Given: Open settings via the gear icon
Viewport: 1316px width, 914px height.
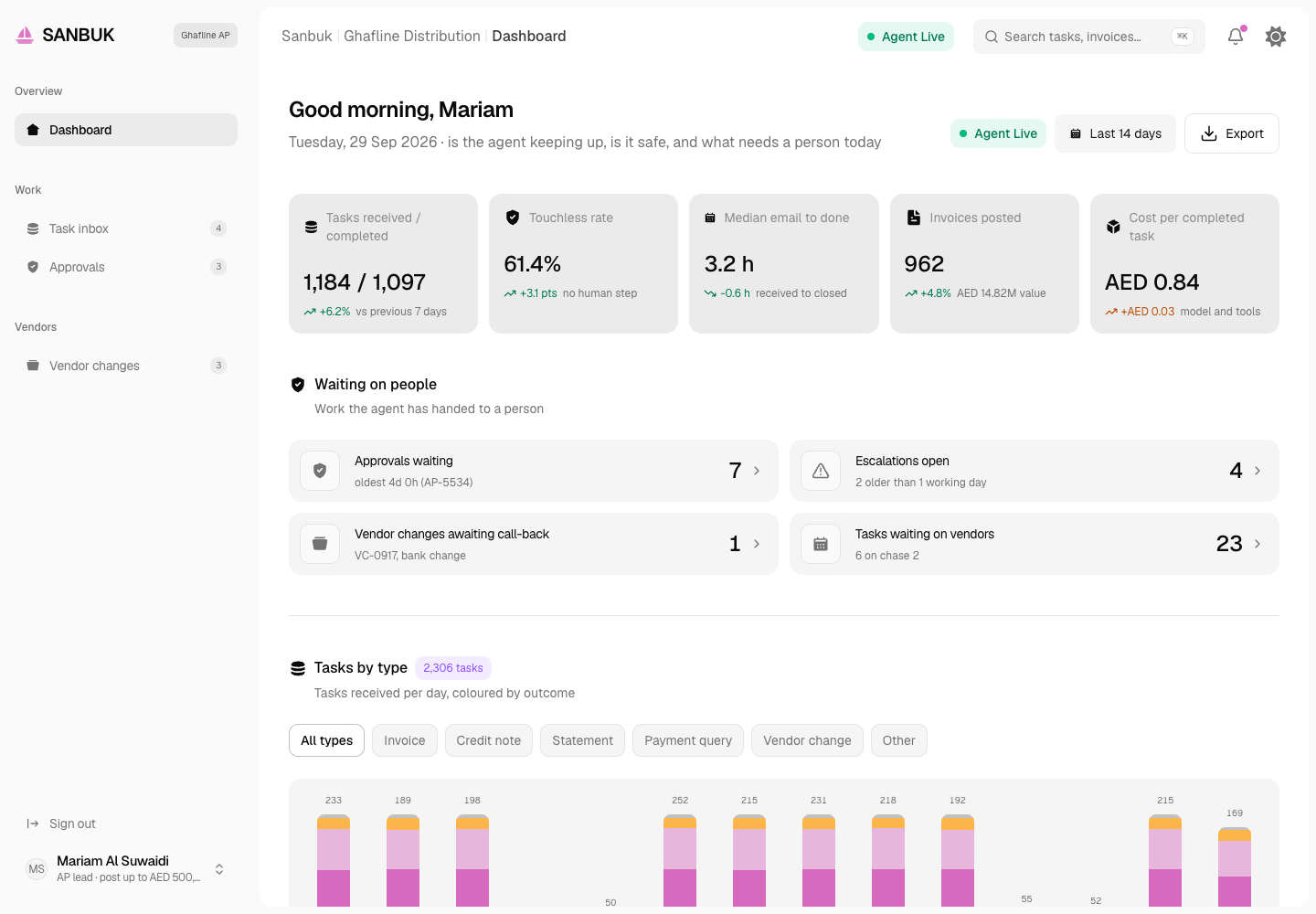Looking at the screenshot, I should [x=1276, y=37].
